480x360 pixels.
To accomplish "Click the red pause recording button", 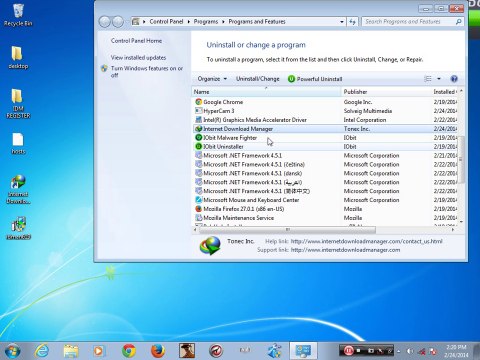I will [x=349, y=351].
